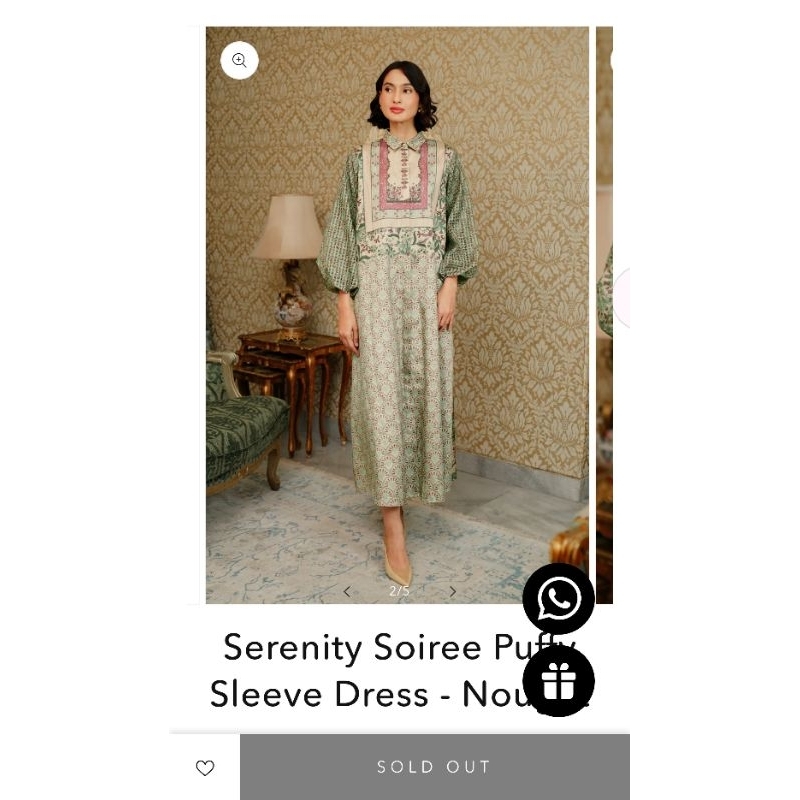
Task: Toggle wishlist status using the heart
Action: click(x=206, y=767)
